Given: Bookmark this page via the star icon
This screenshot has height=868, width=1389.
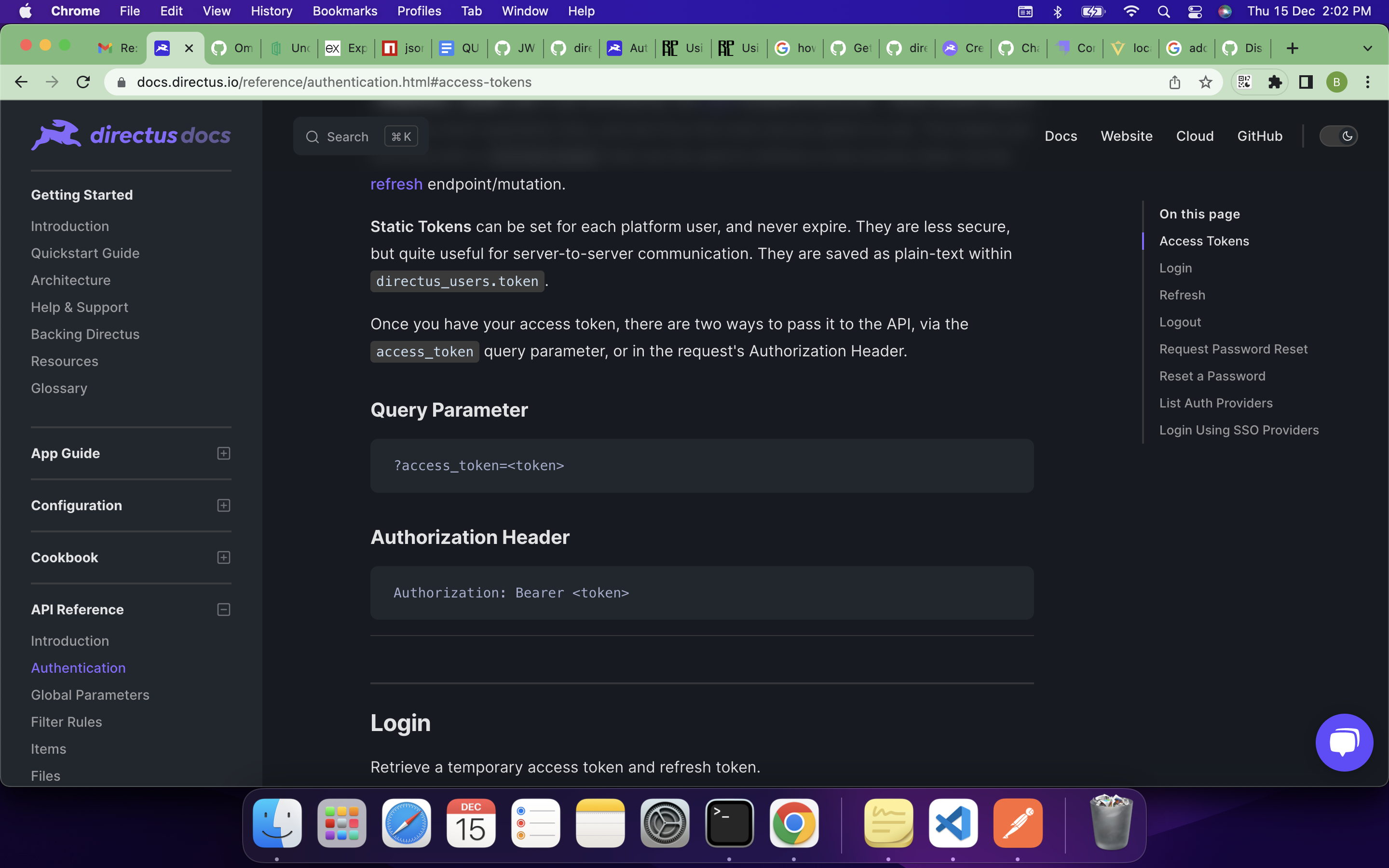Looking at the screenshot, I should click(1205, 82).
